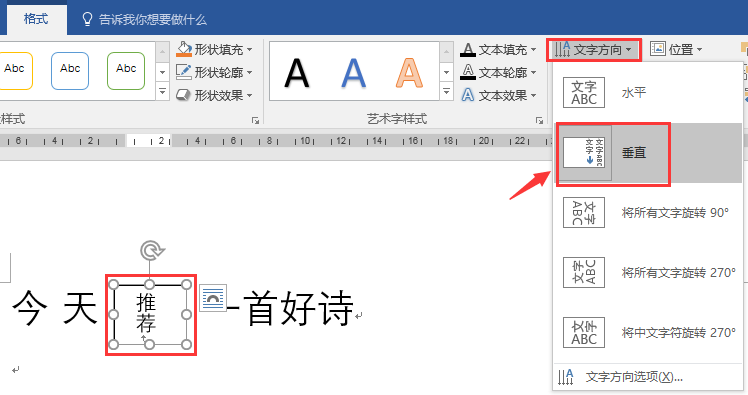Apply the black A WordArt style

coord(297,73)
